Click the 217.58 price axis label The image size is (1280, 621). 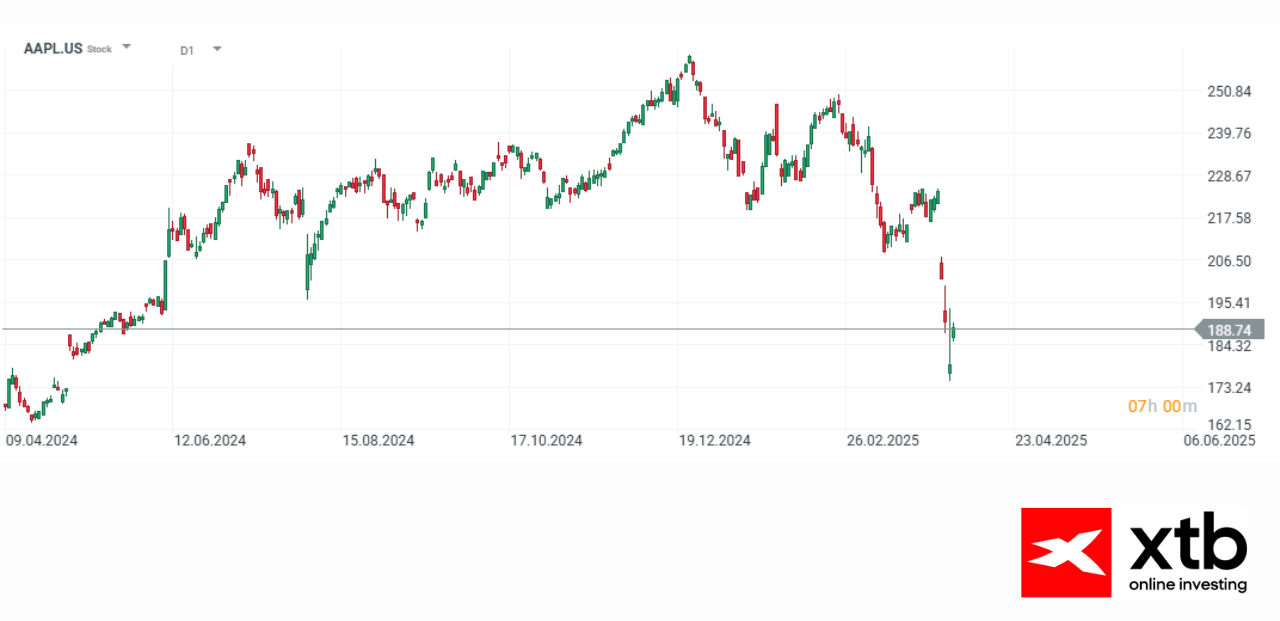pyautogui.click(x=1230, y=219)
